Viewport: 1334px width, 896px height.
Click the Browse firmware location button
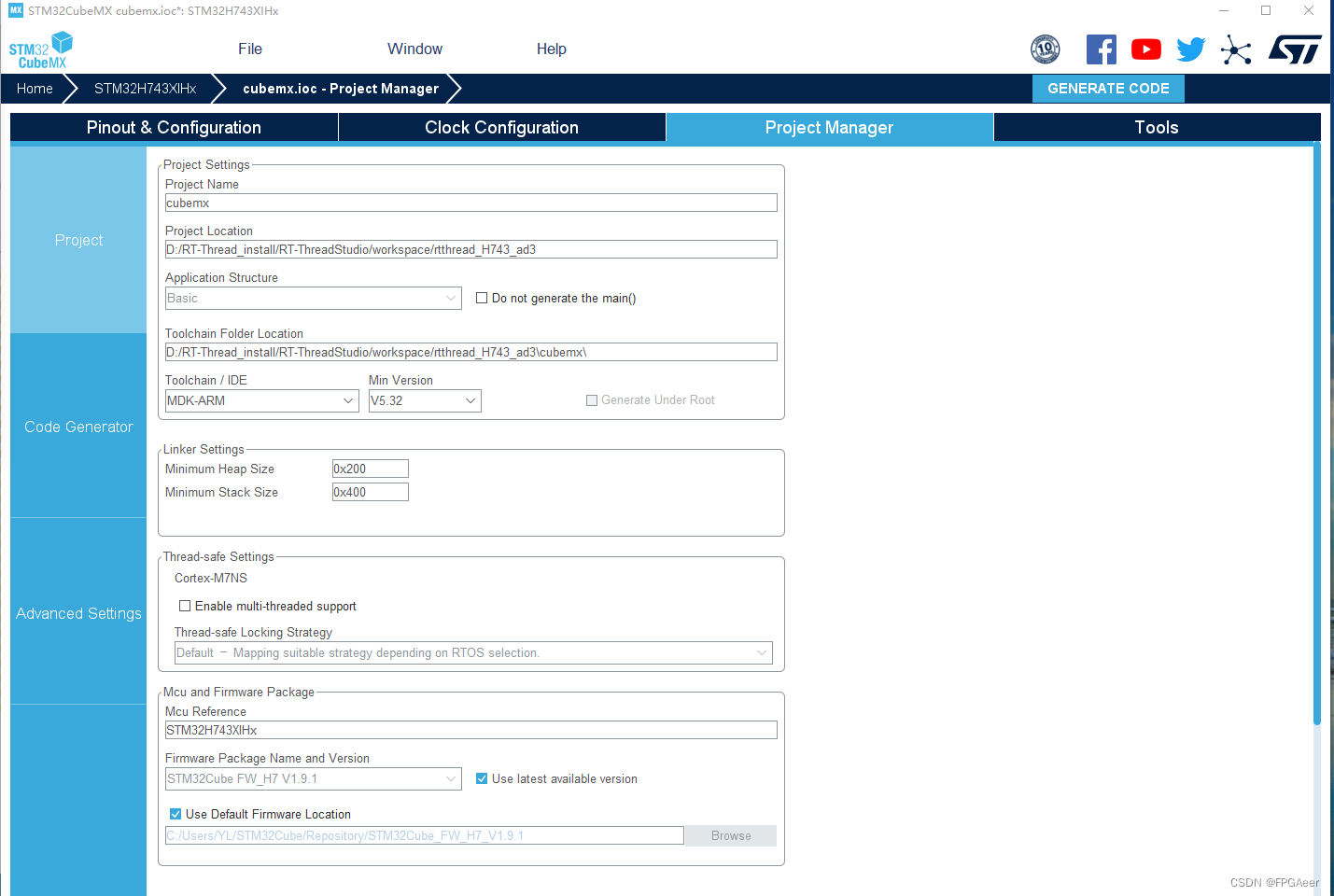coord(731,835)
